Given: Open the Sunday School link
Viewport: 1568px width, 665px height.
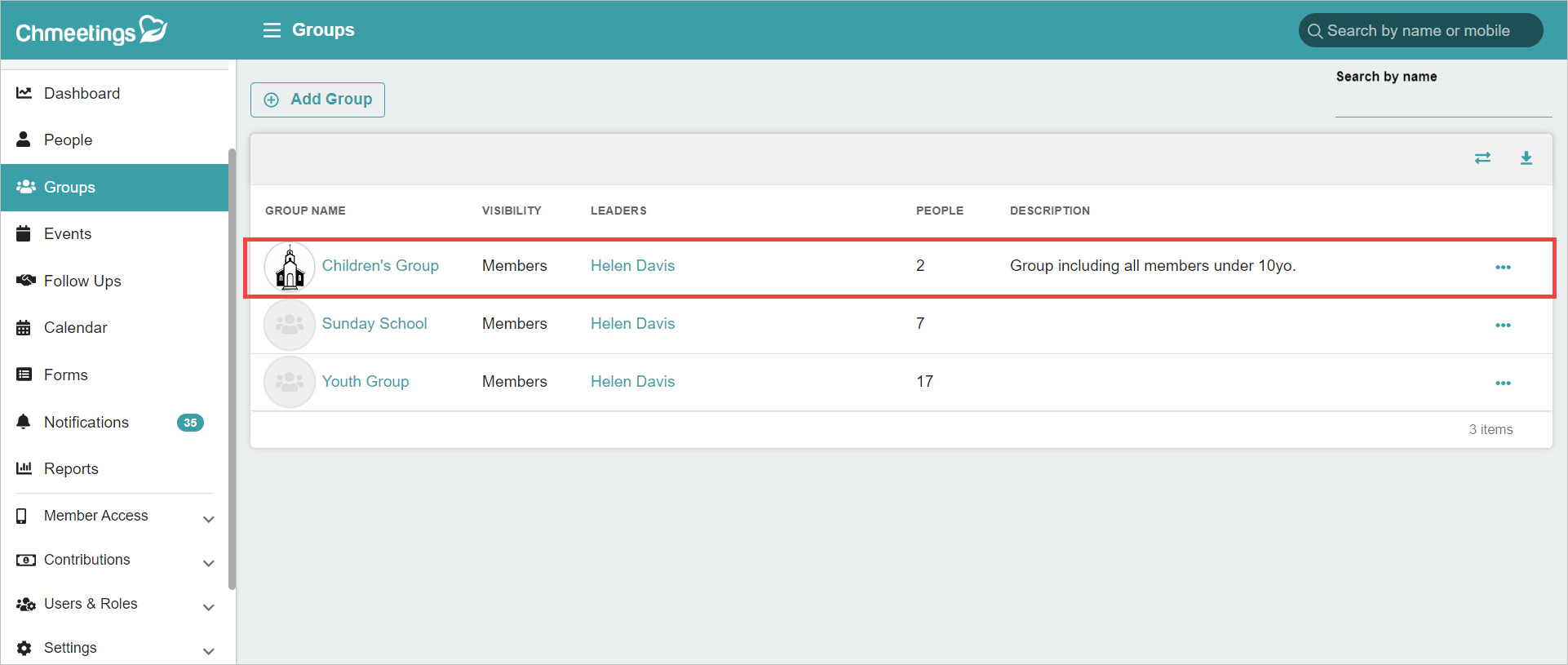Looking at the screenshot, I should click(374, 324).
